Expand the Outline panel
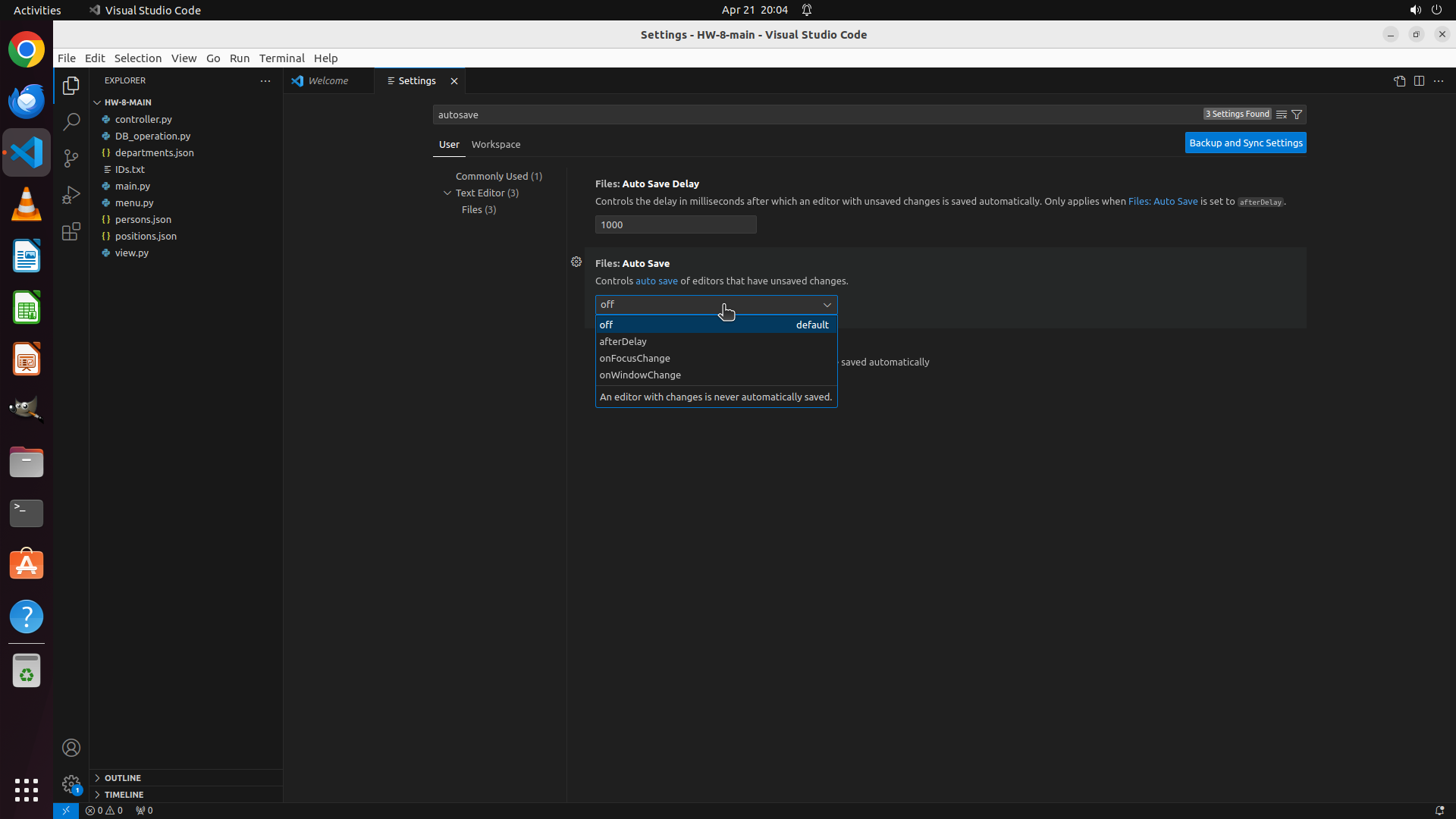Viewport: 1456px width, 819px height. tap(123, 778)
